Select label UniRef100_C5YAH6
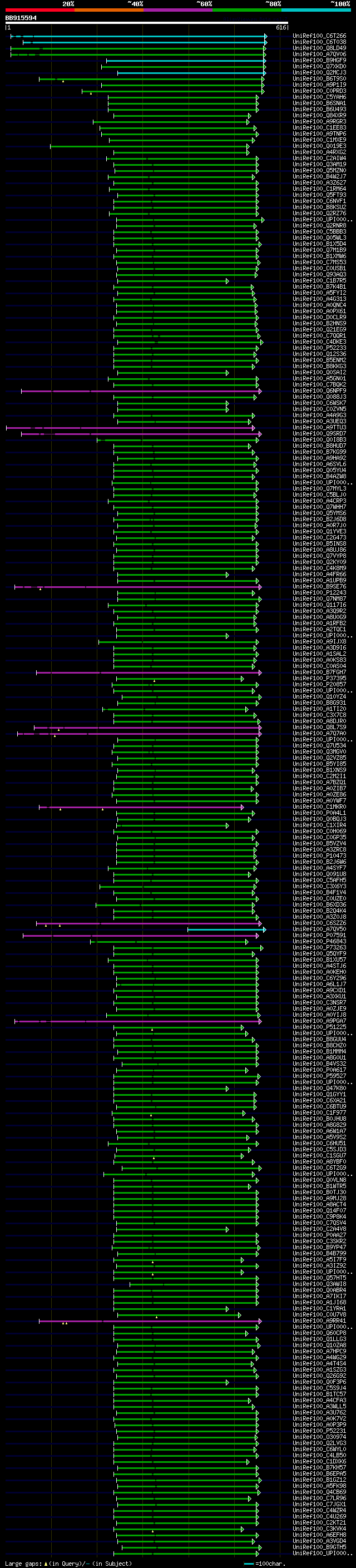The height and width of the screenshot is (1568, 356). pyautogui.click(x=319, y=97)
